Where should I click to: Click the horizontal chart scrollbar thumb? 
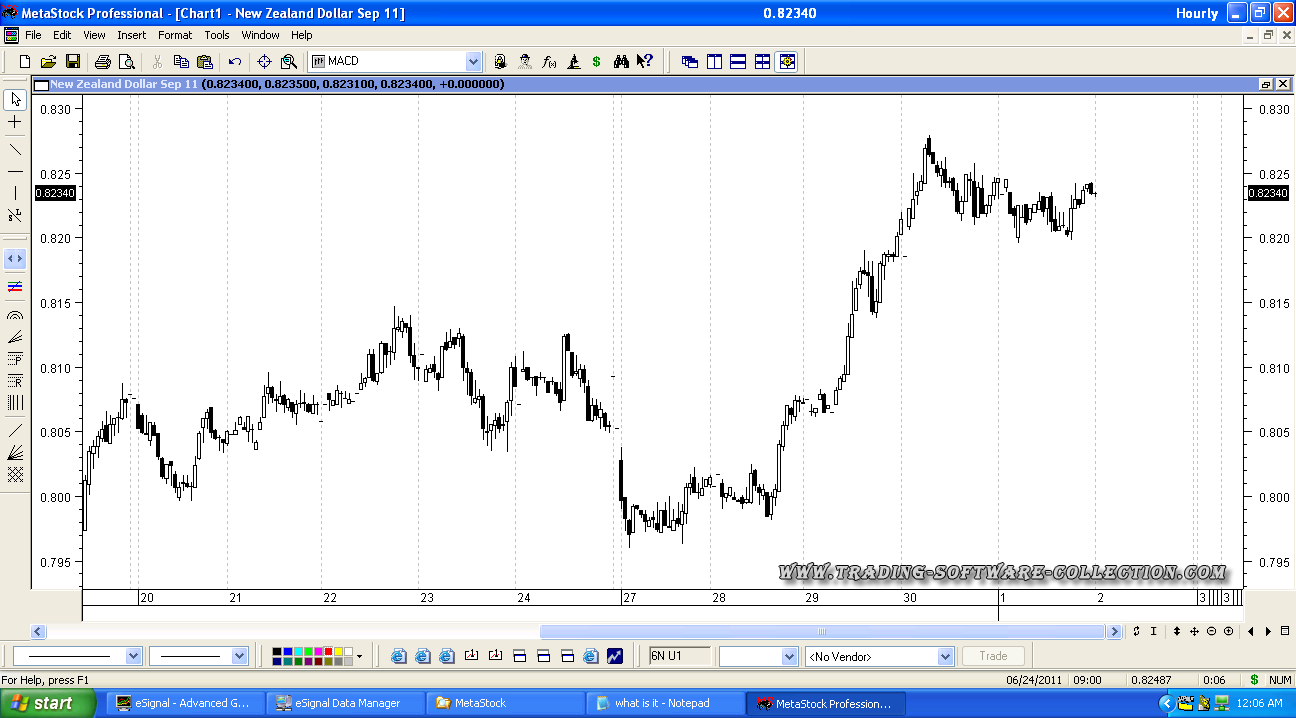[x=822, y=632]
